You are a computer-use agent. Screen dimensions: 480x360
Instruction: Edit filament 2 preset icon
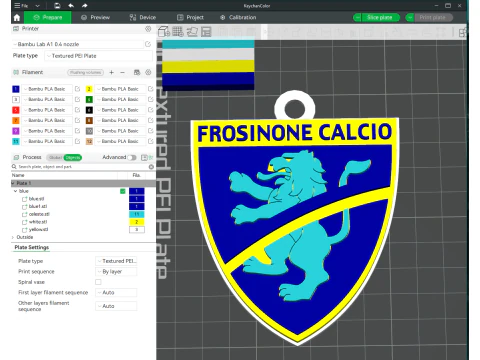point(151,89)
